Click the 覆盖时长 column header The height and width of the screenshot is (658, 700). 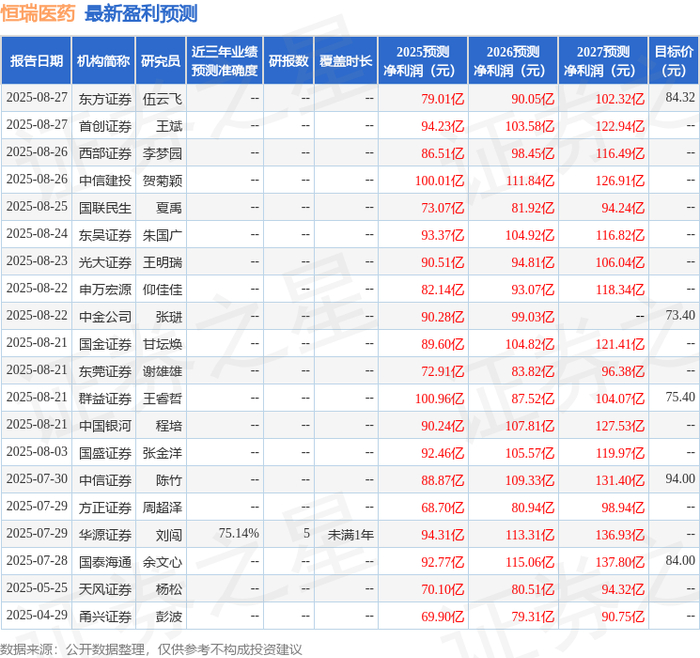point(346,61)
